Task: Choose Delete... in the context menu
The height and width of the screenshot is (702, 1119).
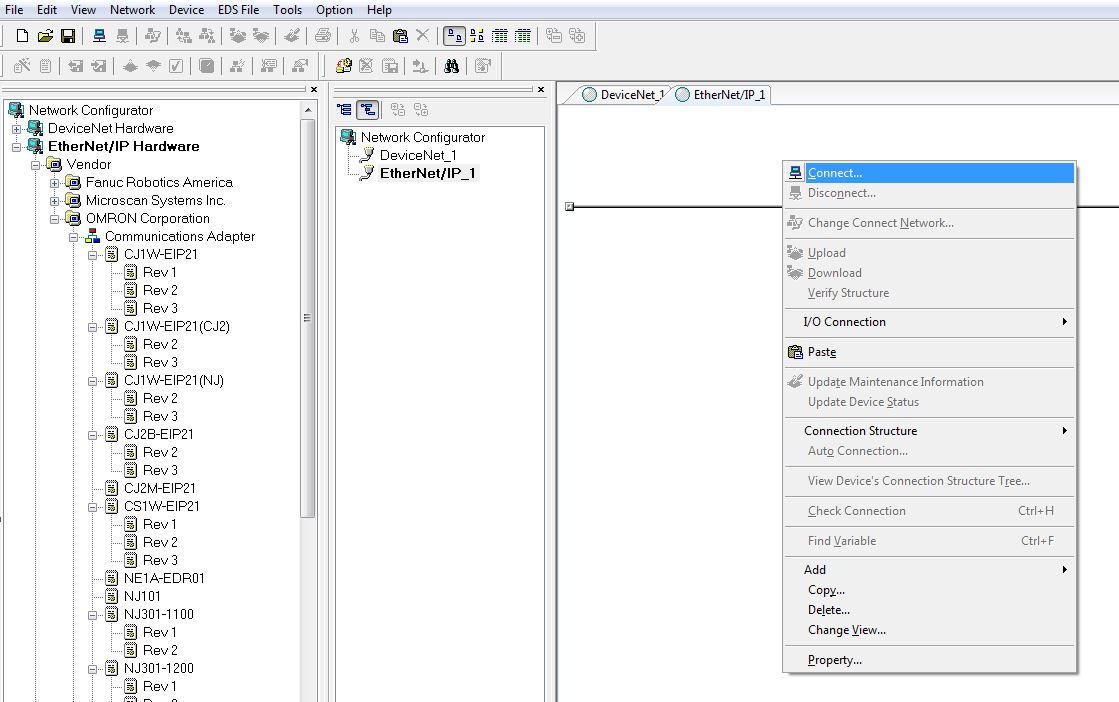Action: (x=929, y=610)
